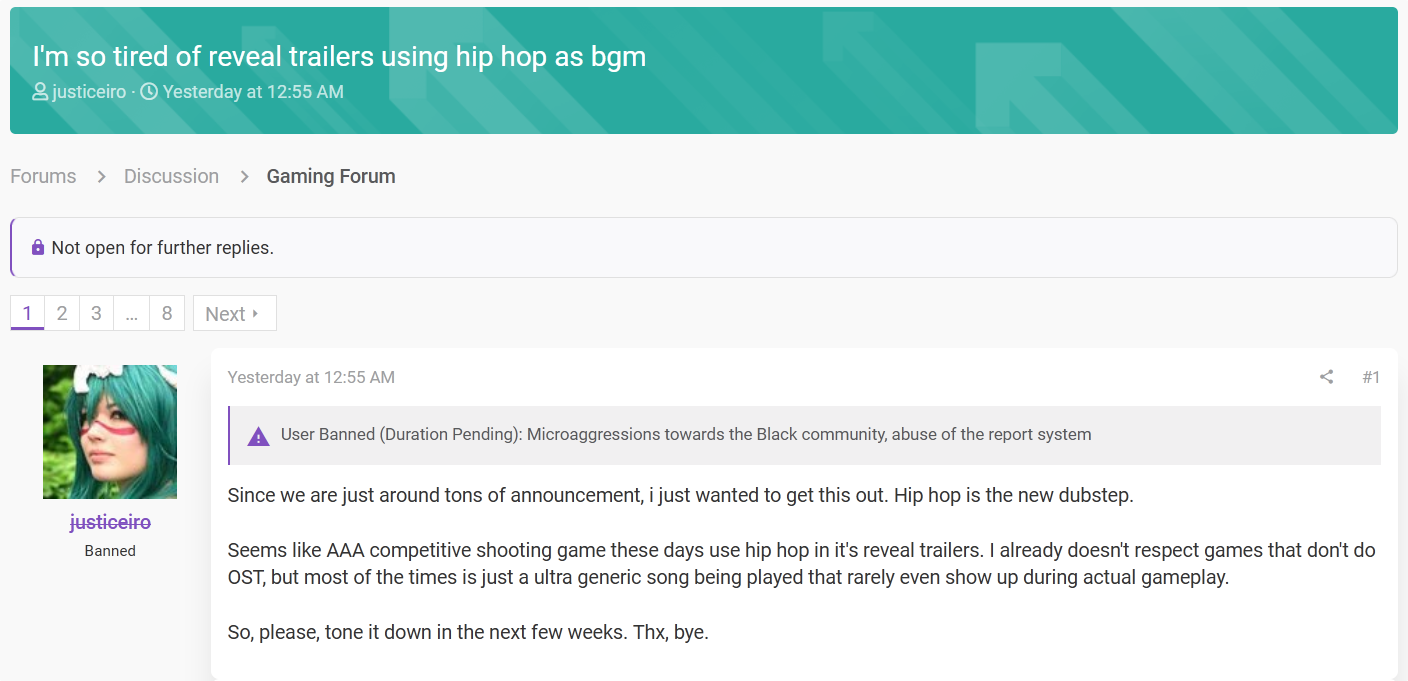This screenshot has height=681, width=1408.
Task: Click the thread title about hip hop trailers
Action: tap(339, 56)
